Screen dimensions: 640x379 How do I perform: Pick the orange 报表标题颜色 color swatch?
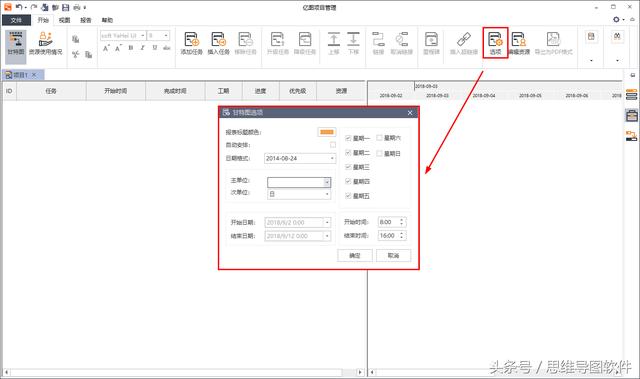pos(327,132)
